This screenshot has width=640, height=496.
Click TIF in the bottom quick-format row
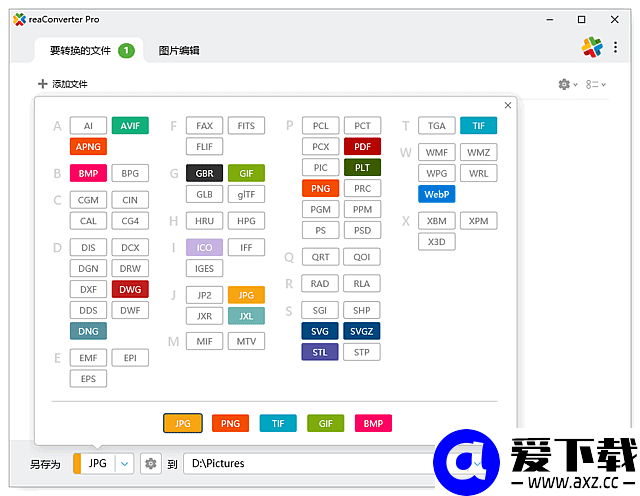tap(278, 423)
